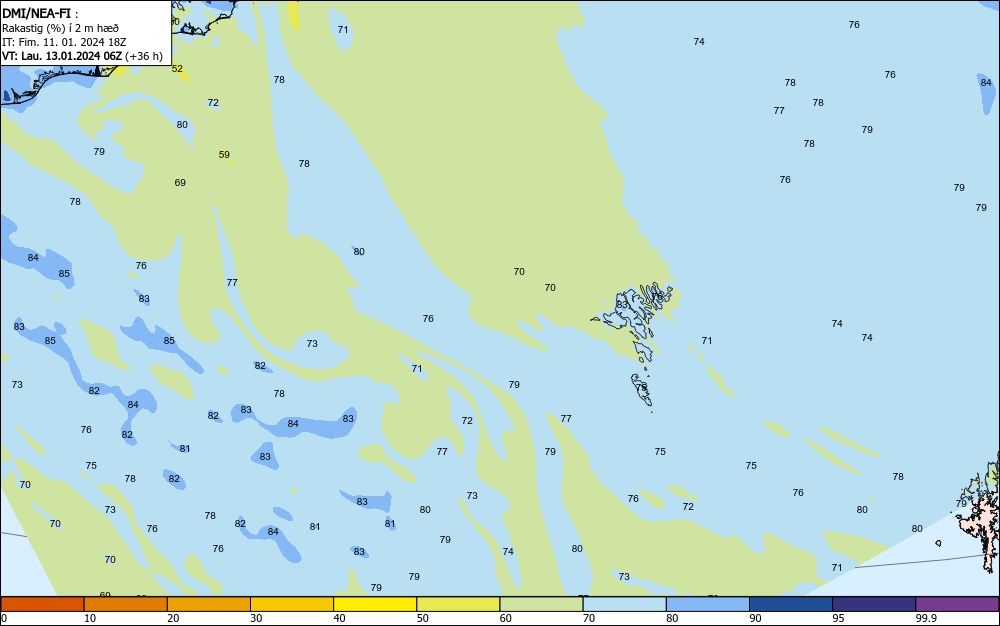Pick the light green 60–70 legend swatch
This screenshot has width=1000, height=626.
[541, 604]
